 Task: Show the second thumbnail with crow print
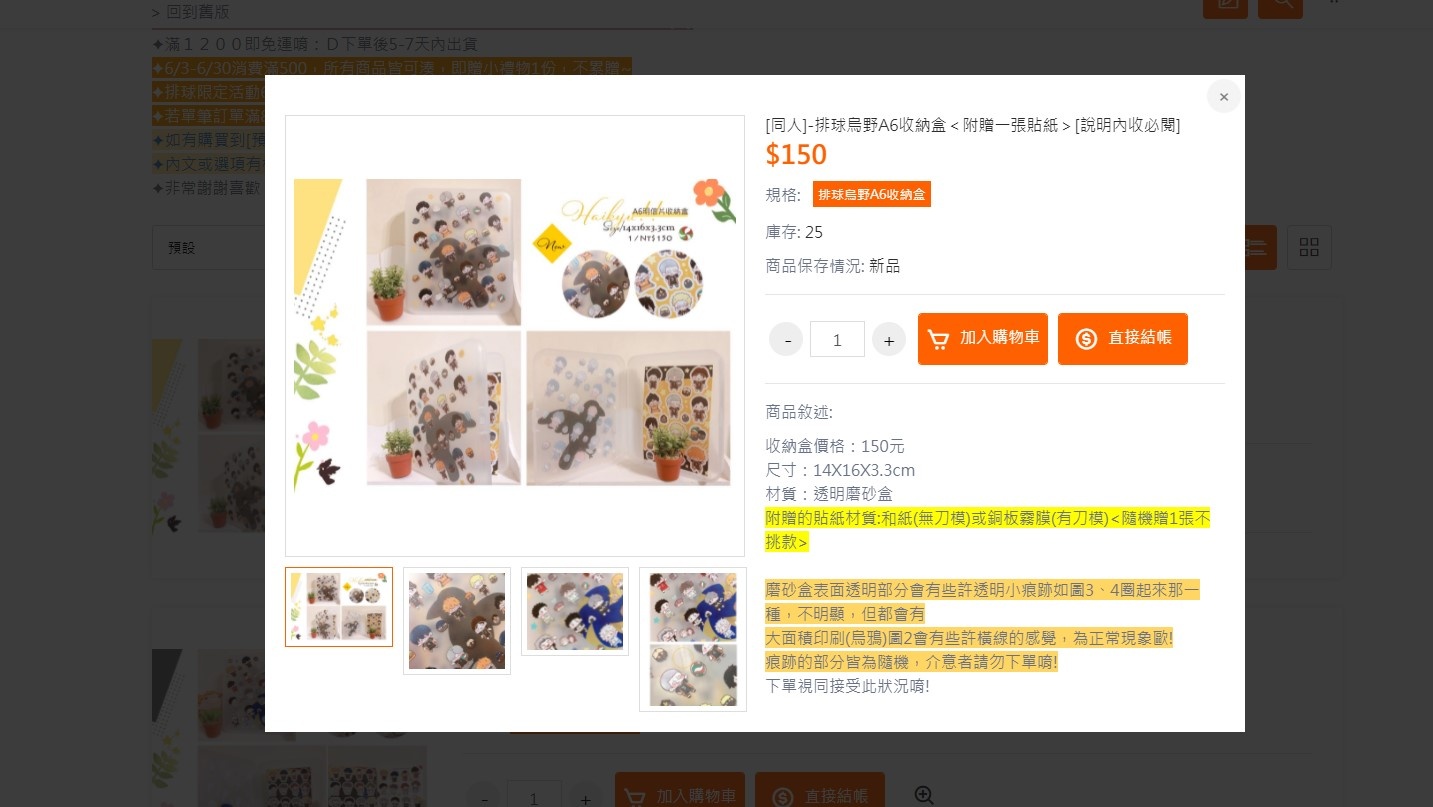point(457,621)
